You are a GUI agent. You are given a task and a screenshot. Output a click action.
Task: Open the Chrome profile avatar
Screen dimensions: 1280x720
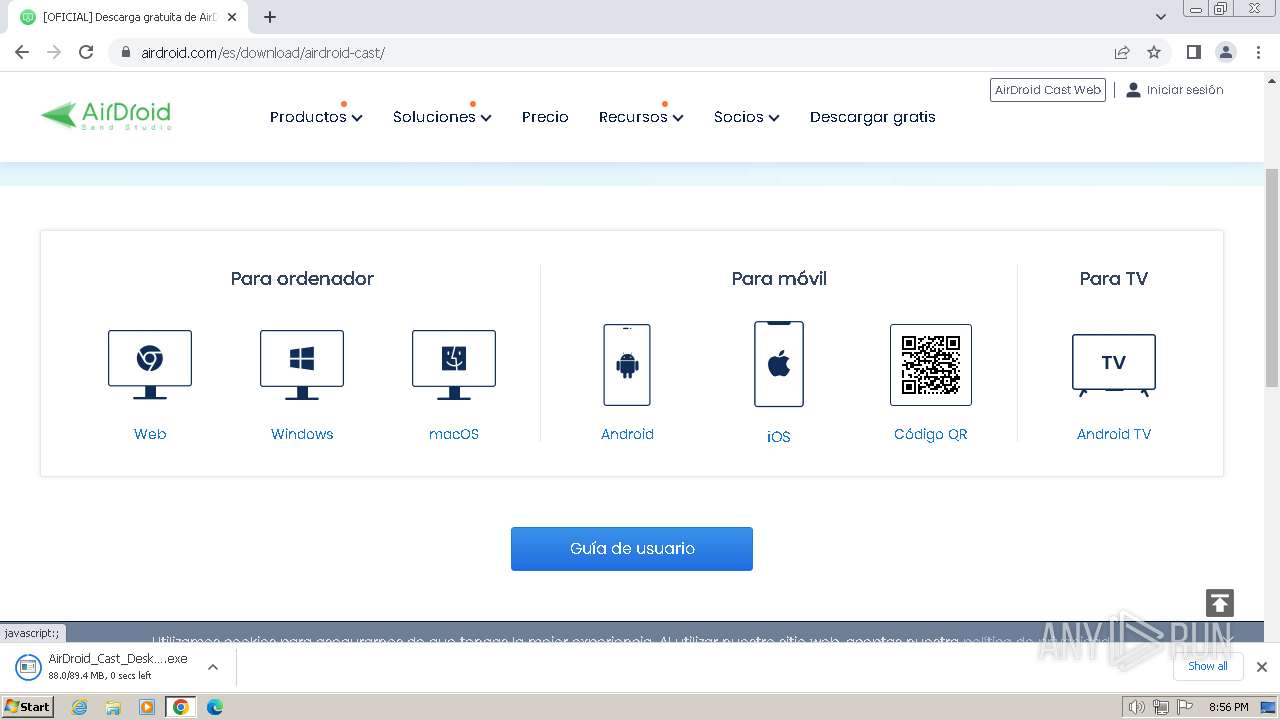coord(1226,52)
